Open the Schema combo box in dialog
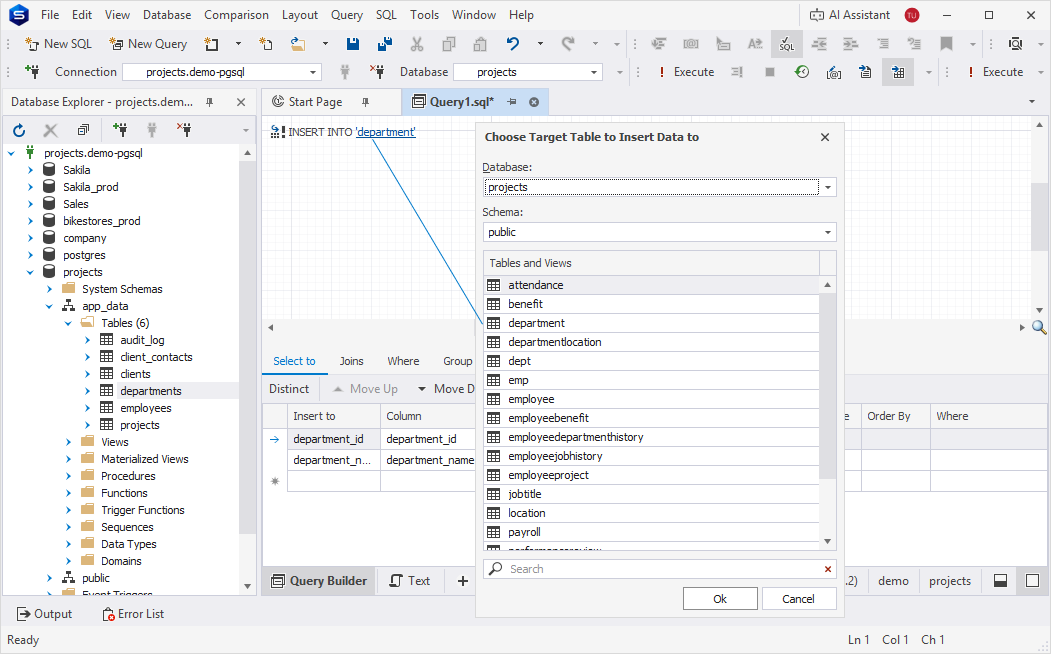Image resolution: width=1051 pixels, height=654 pixels. pyautogui.click(x=828, y=232)
